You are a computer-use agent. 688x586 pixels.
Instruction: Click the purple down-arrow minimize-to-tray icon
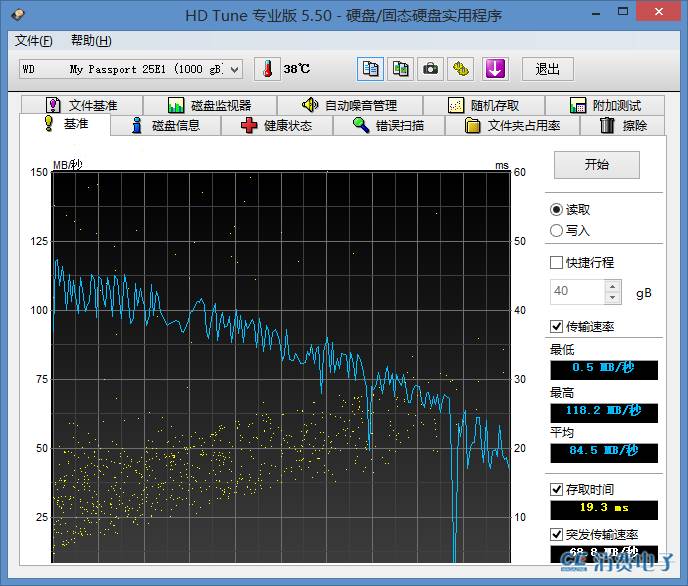[x=496, y=69]
